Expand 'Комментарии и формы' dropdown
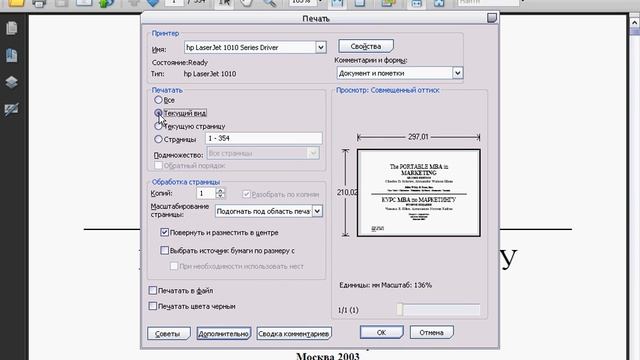 point(458,73)
